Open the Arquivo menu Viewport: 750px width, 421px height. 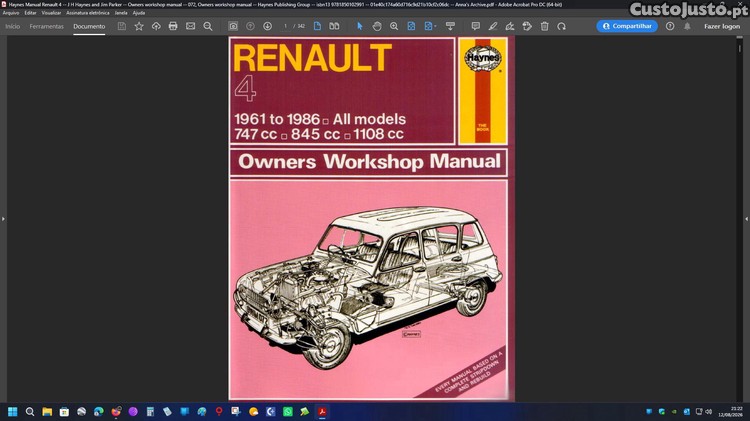(x=11, y=13)
